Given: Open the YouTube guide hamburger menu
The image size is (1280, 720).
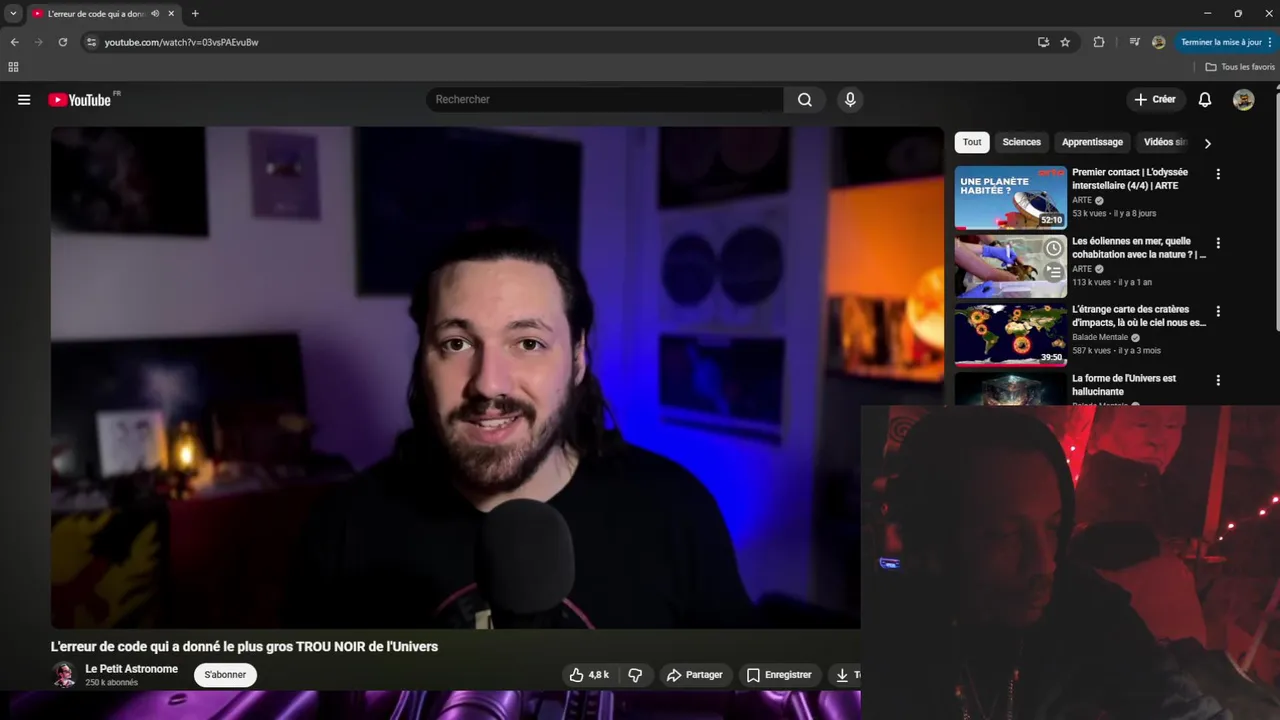Looking at the screenshot, I should coord(24,100).
